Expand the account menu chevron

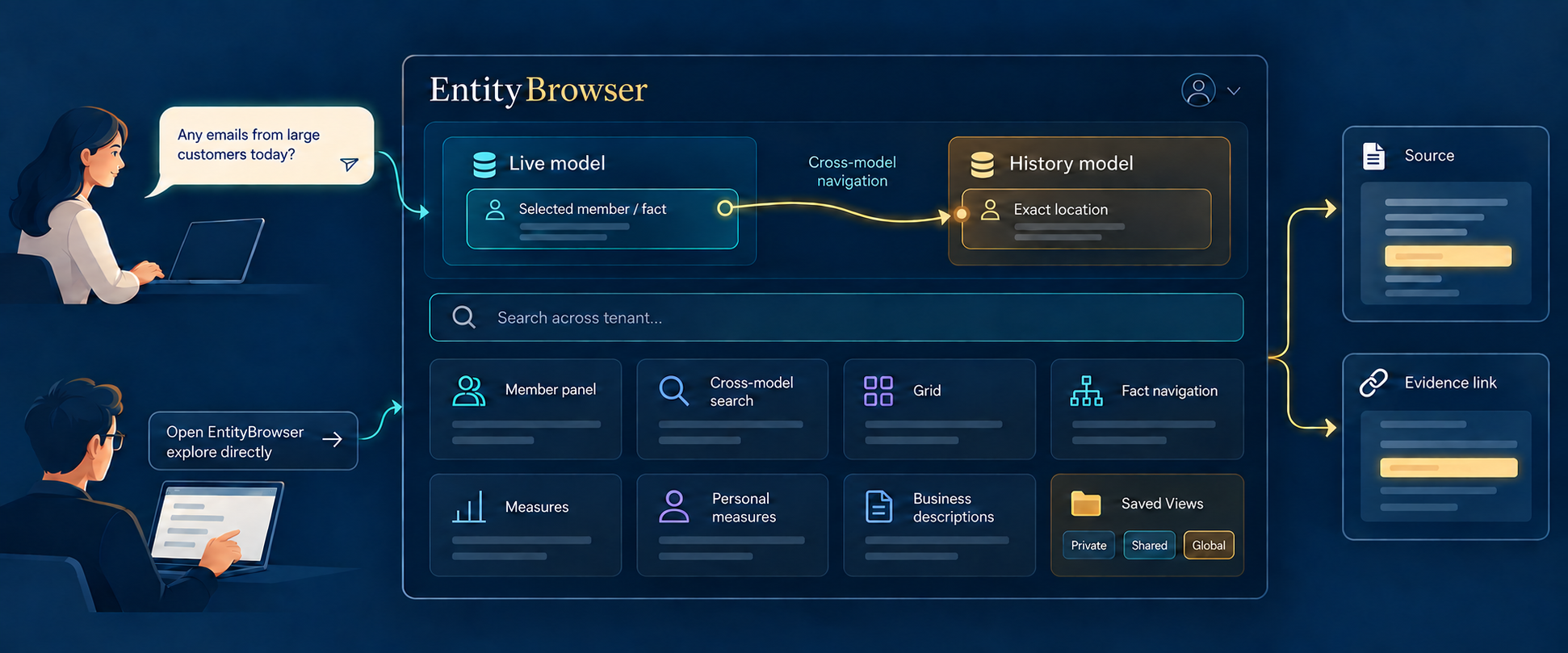1234,91
